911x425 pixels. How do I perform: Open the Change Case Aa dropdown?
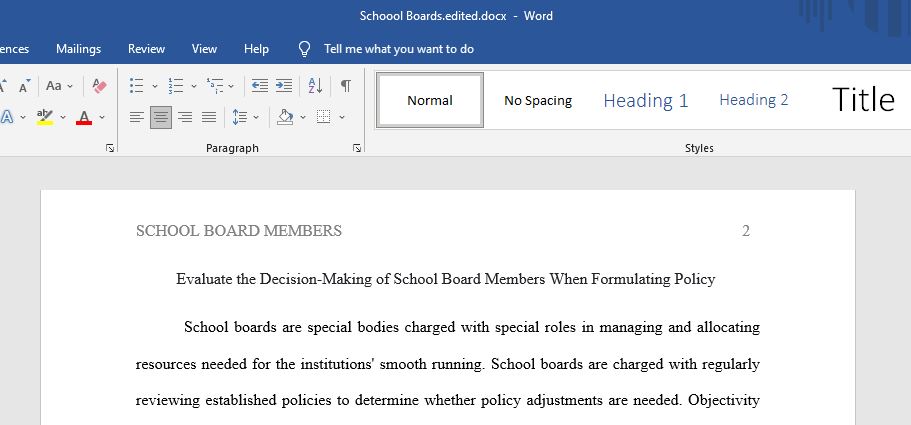59,86
